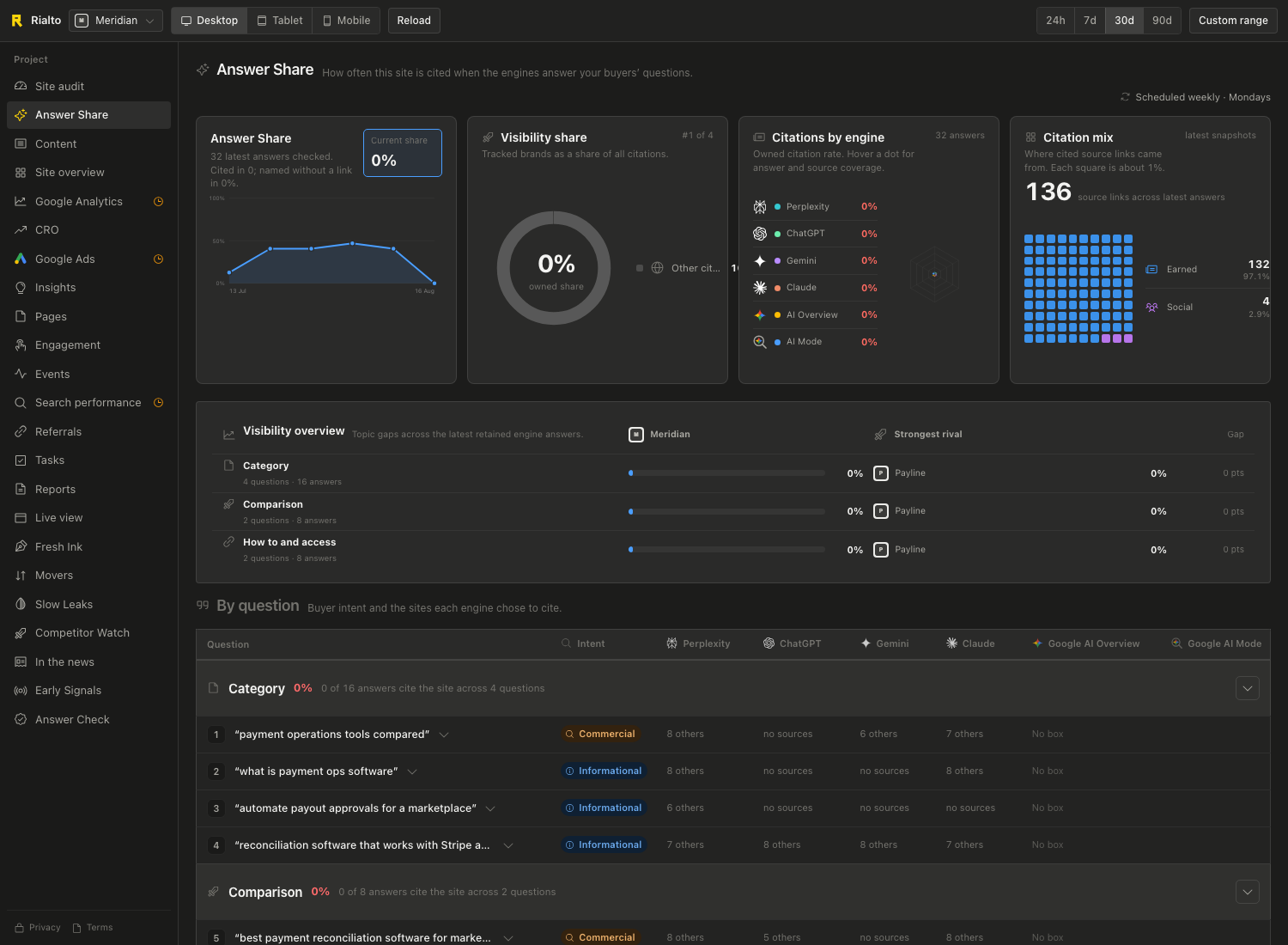Click the owned share donut chart
The width and height of the screenshot is (1288, 945).
(554, 268)
